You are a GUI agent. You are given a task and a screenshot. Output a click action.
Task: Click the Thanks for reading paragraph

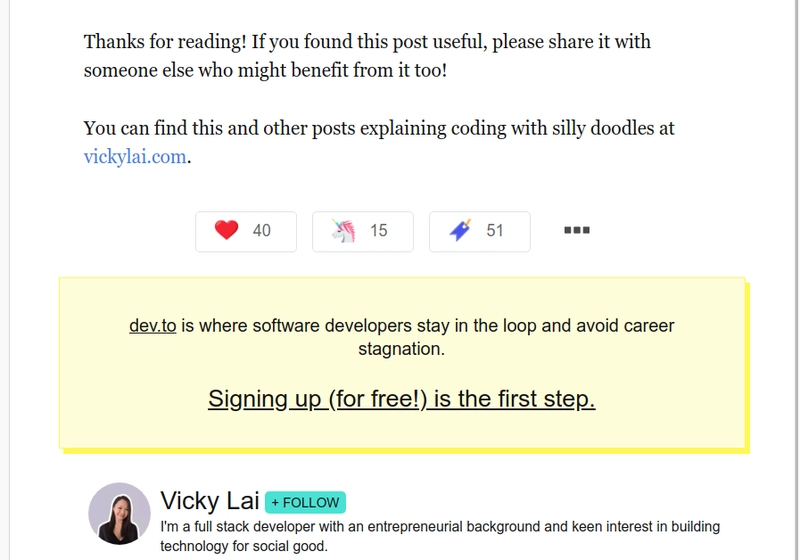tap(367, 56)
